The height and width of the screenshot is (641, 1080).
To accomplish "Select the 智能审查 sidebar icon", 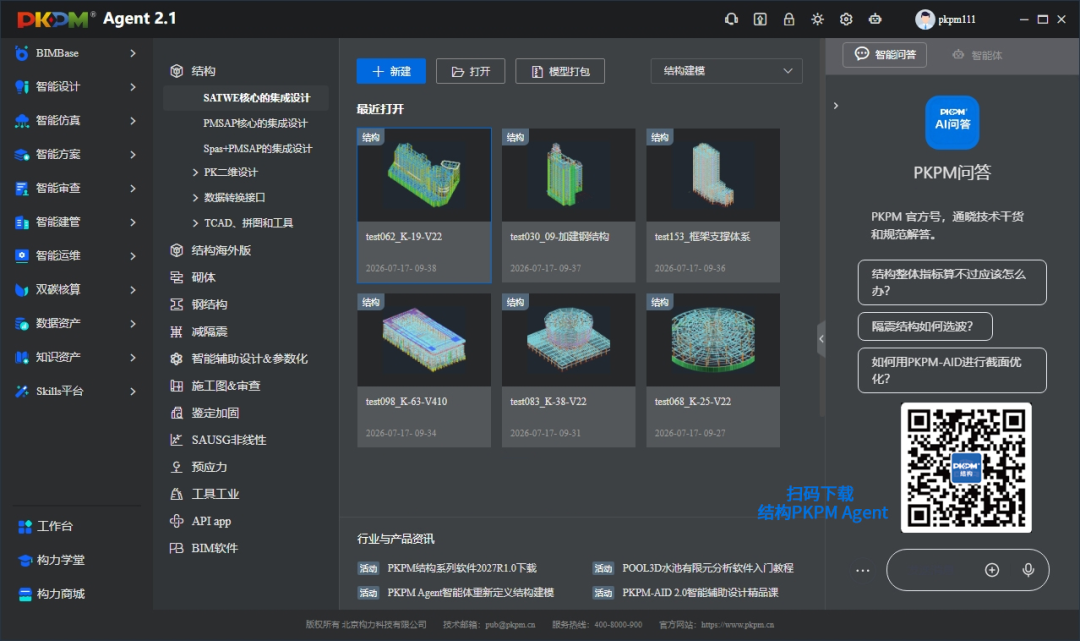I will coord(22,188).
